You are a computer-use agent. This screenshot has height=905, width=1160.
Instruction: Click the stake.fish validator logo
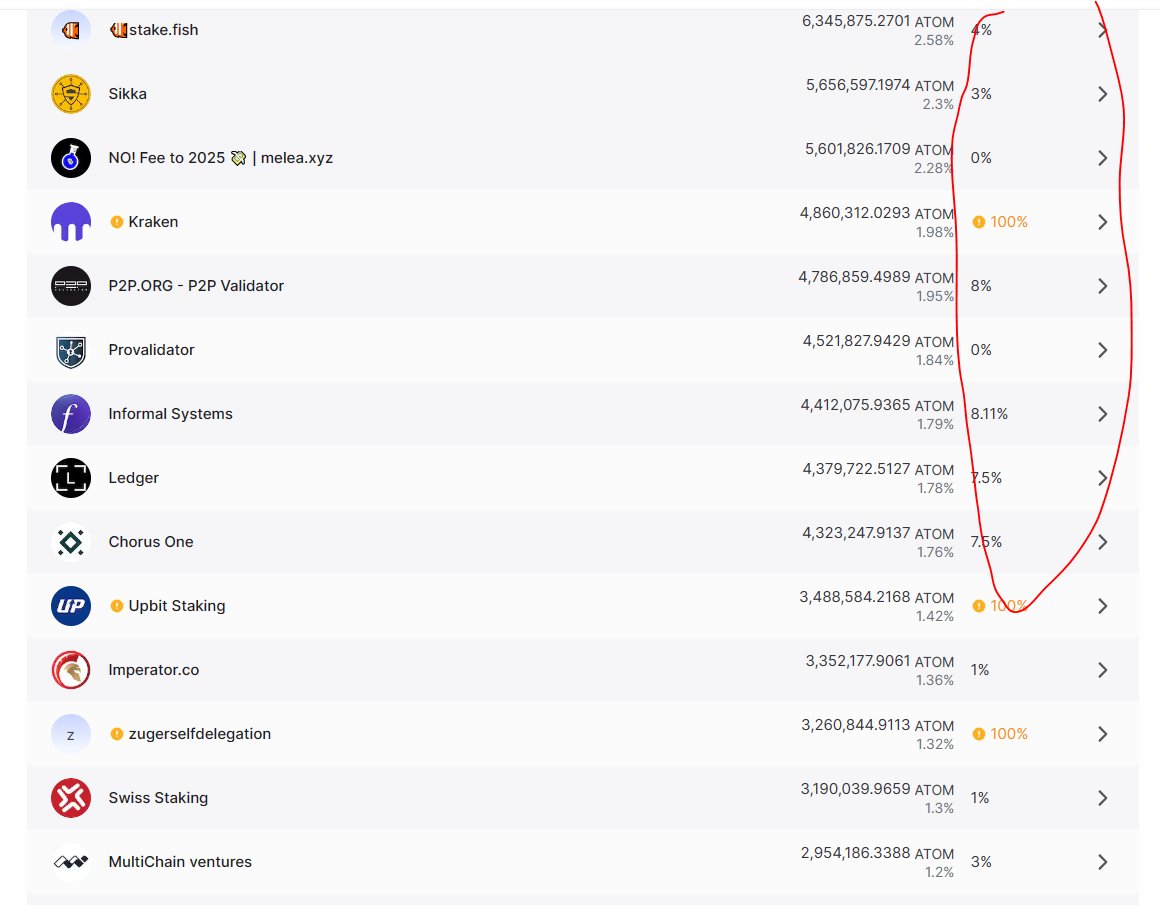[x=71, y=30]
